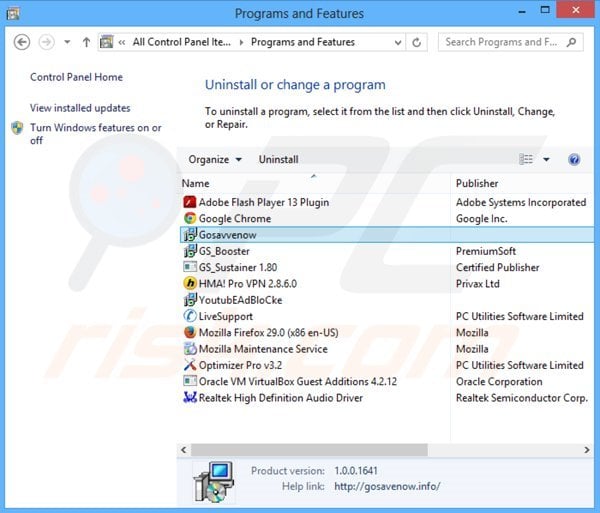
Task: Click the Mozilla Firefox icon
Action: 189,332
